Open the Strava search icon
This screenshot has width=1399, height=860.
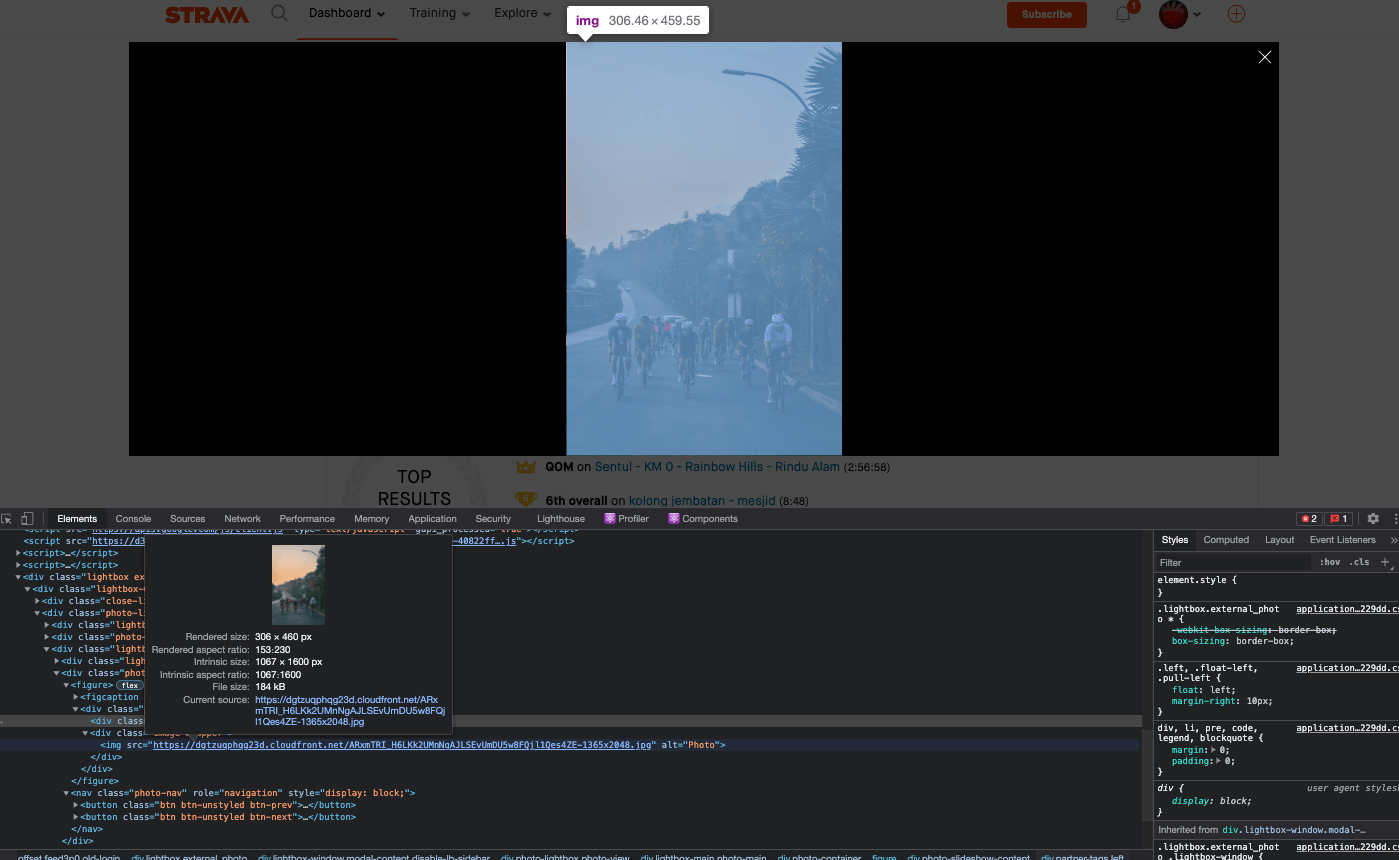(x=280, y=13)
